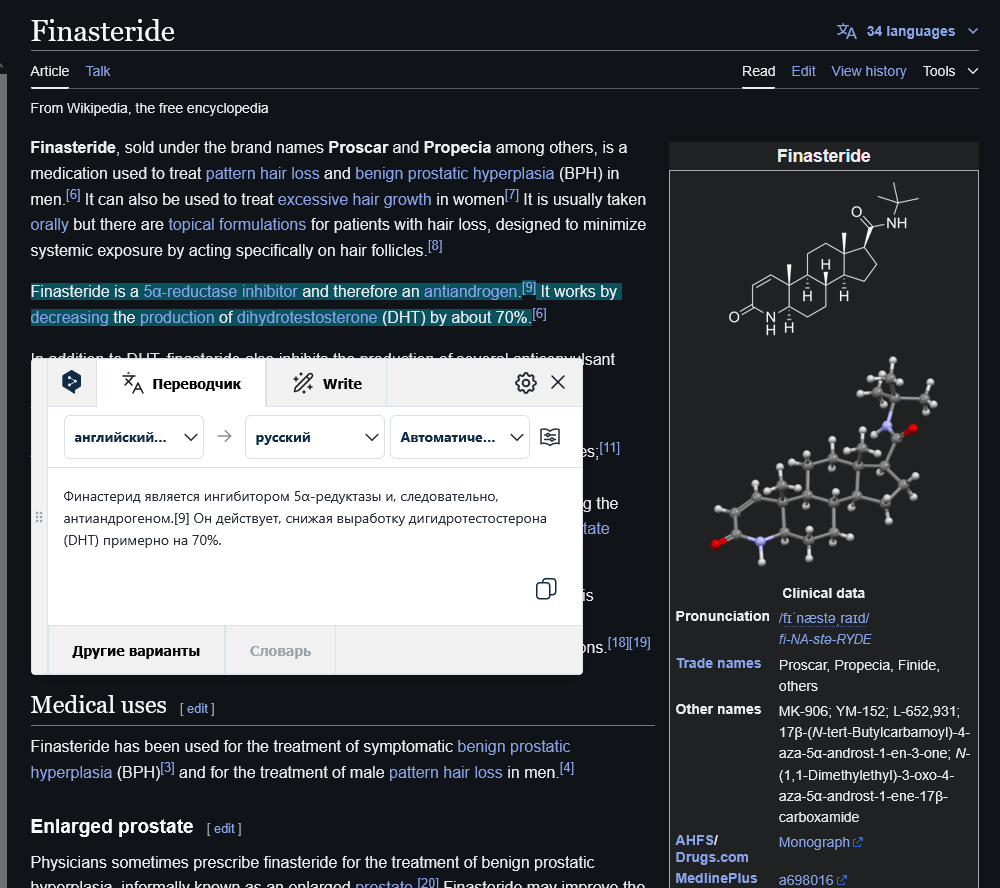Click citation reference [7]
The image size is (1000, 888).
[511, 195]
